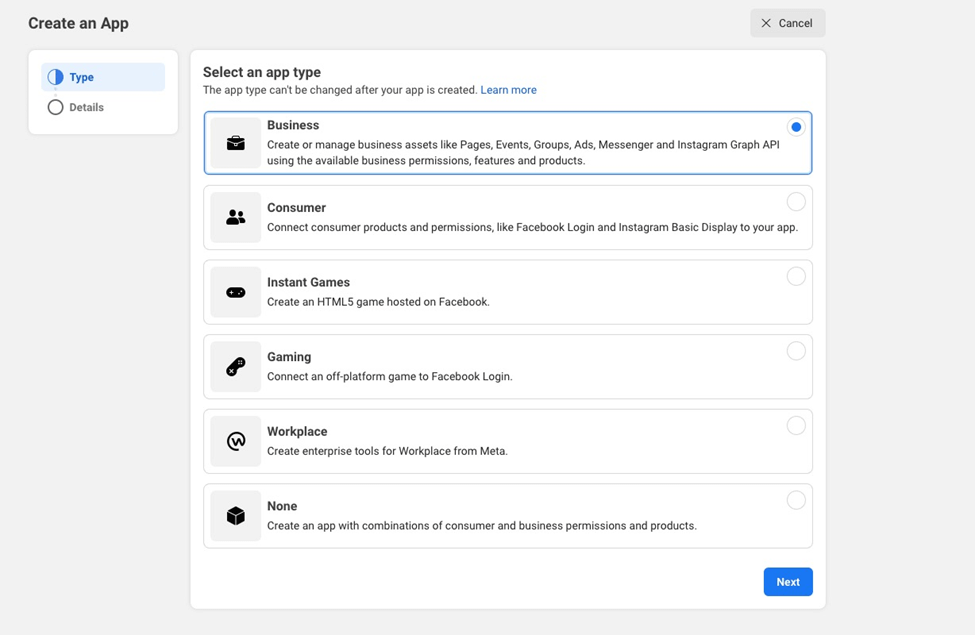Choose the Instant Games radio button
The height and width of the screenshot is (635, 975).
(x=796, y=276)
